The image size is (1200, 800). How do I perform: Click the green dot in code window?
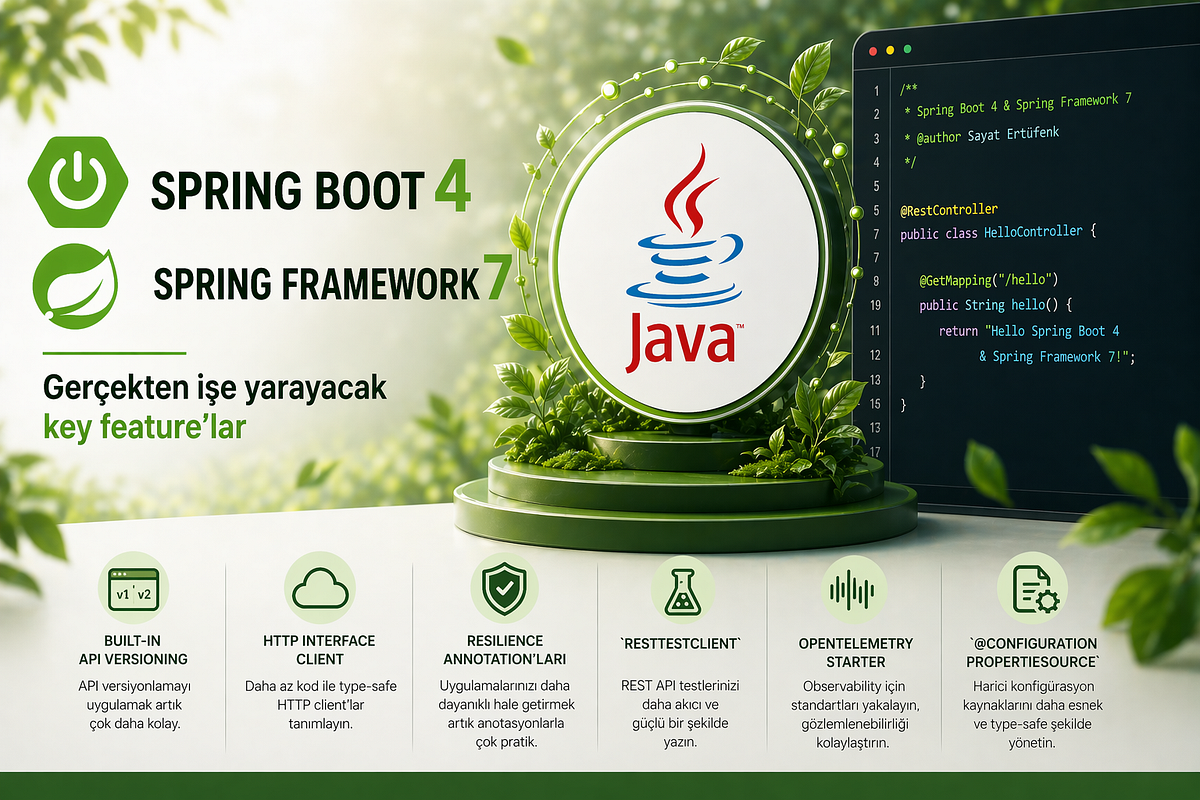907,48
